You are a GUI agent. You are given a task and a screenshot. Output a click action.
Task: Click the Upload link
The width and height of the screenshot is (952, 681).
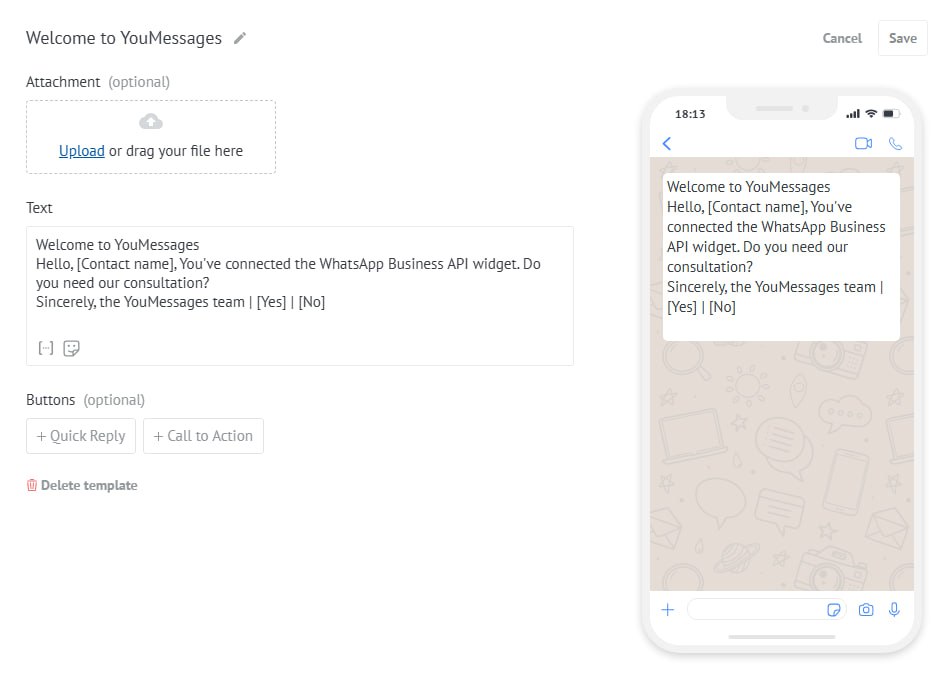pyautogui.click(x=81, y=151)
